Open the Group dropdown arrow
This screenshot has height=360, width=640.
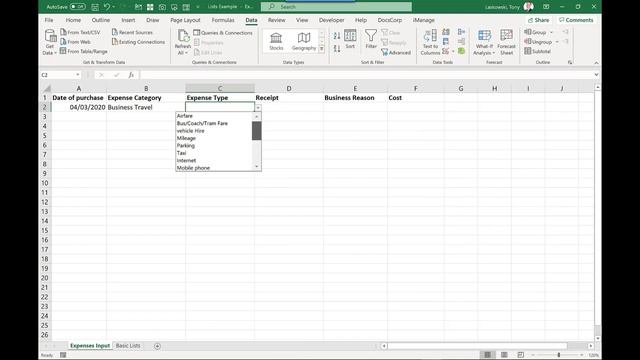tap(551, 32)
